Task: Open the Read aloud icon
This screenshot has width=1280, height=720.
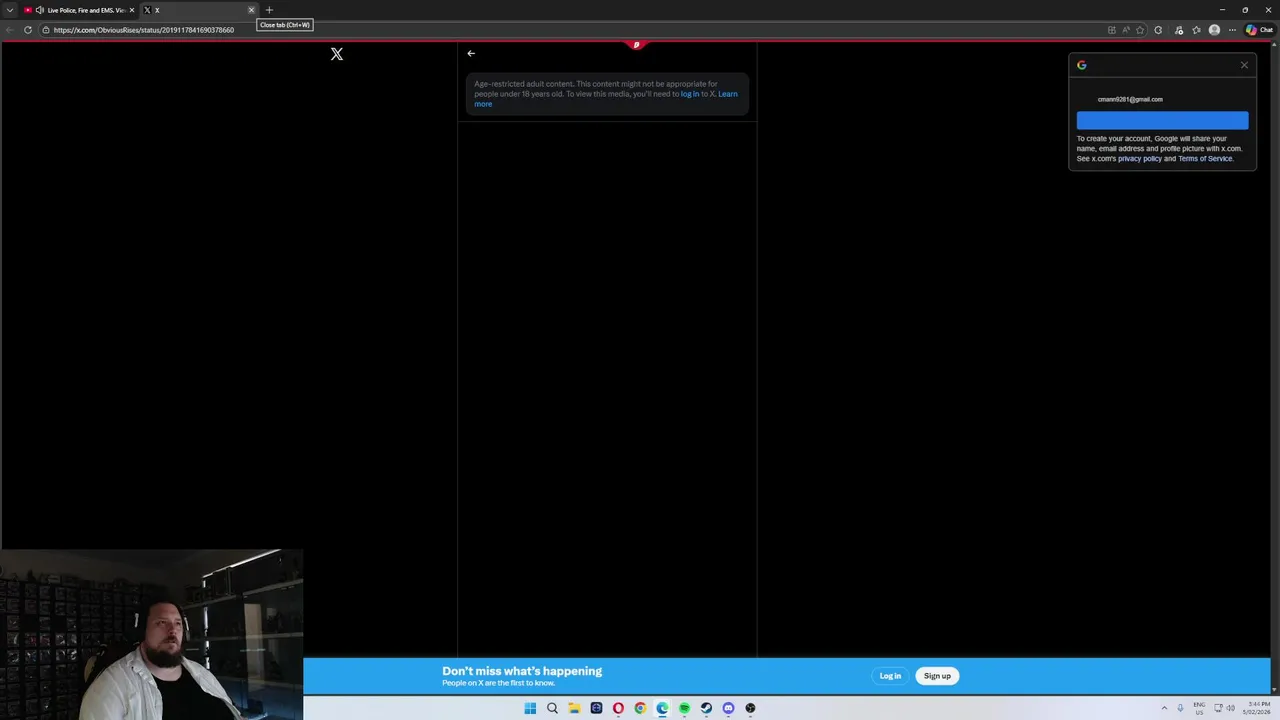Action: coord(1126,30)
